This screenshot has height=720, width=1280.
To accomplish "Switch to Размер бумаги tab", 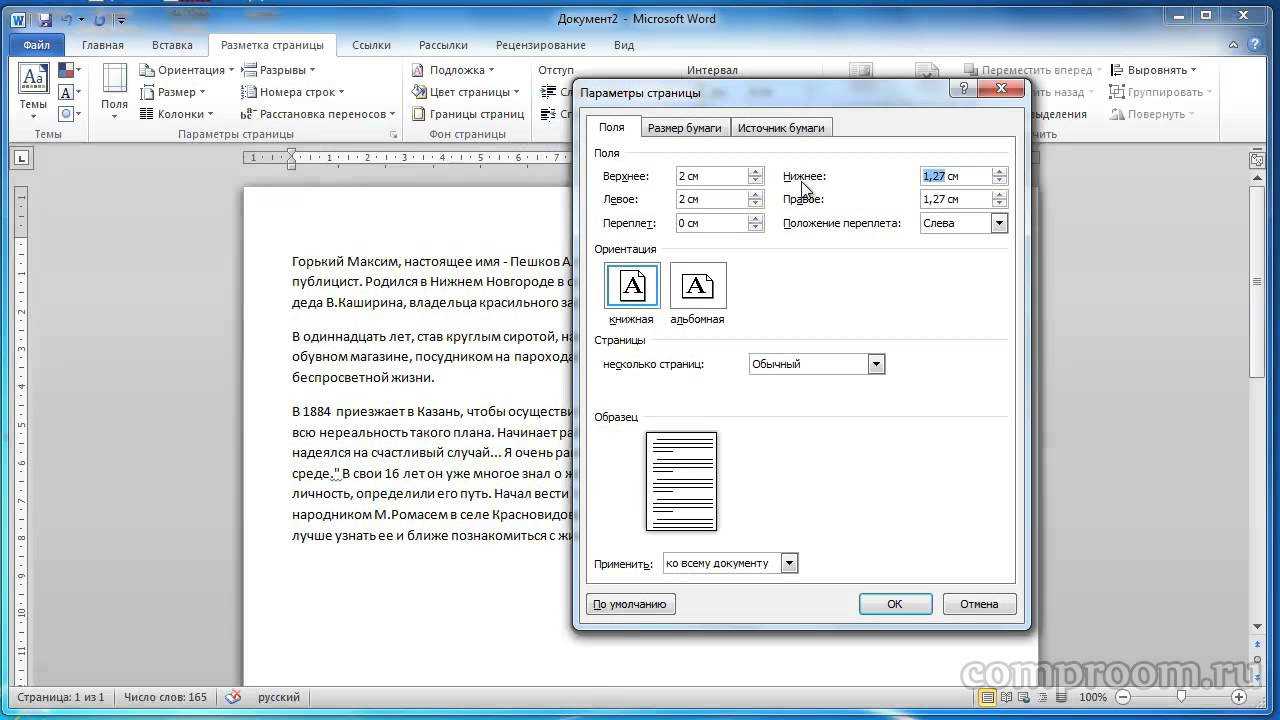I will [x=685, y=128].
